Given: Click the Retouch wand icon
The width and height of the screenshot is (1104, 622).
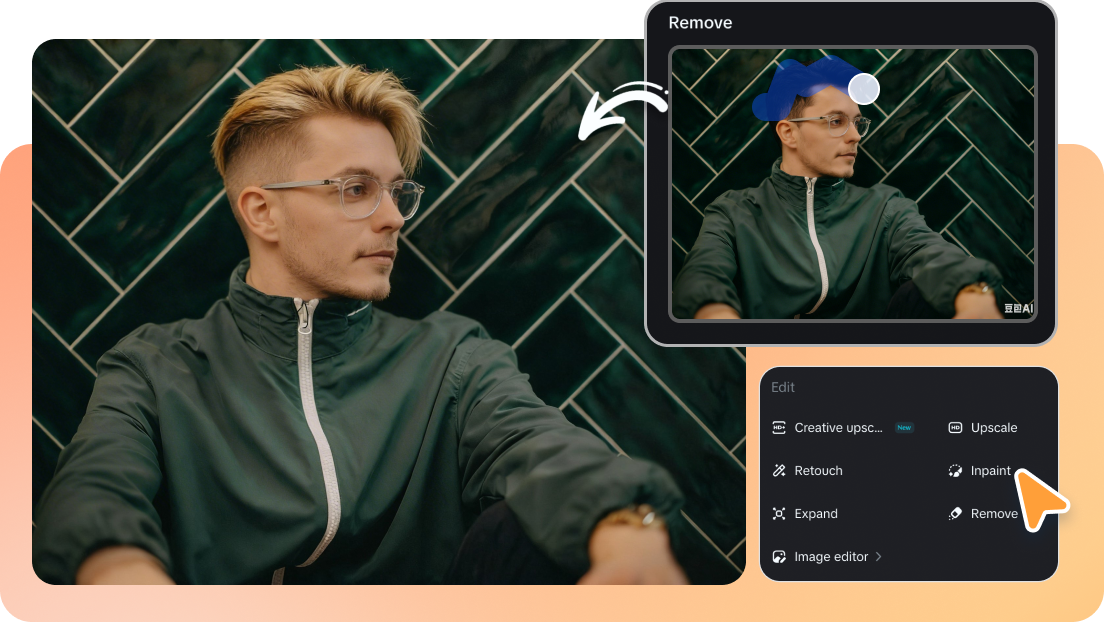Looking at the screenshot, I should (x=779, y=471).
